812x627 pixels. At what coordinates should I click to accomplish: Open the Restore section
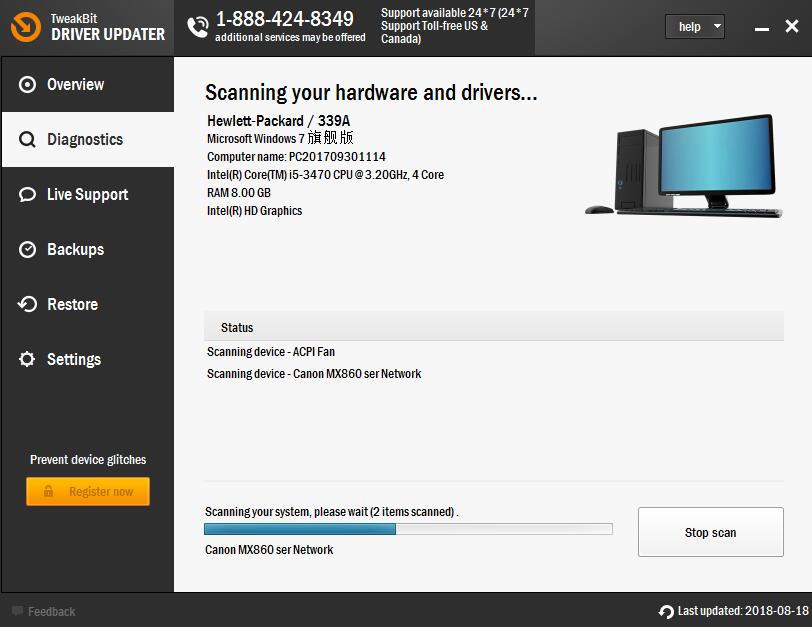[88, 304]
